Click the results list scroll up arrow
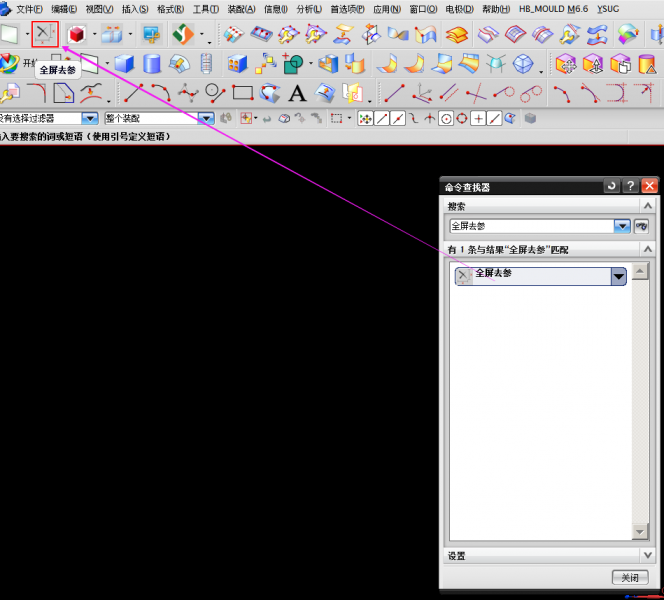This screenshot has width=664, height=600. tap(639, 271)
